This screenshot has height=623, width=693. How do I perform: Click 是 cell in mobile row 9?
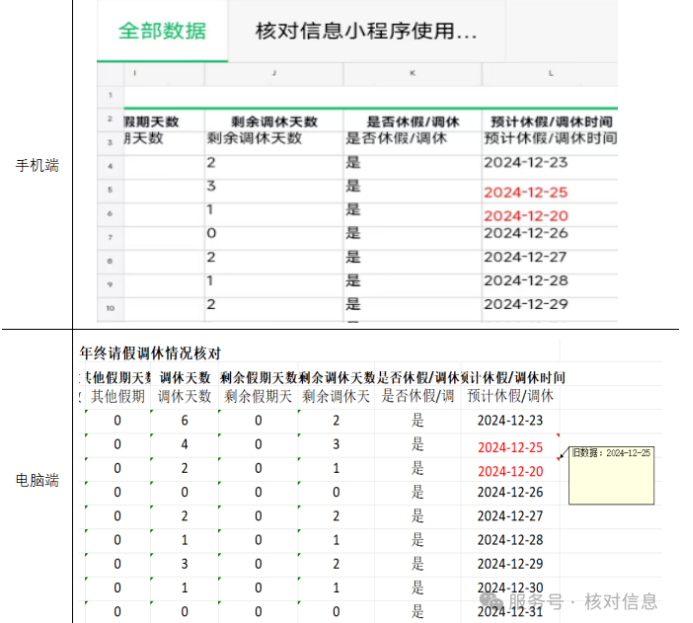[353, 280]
